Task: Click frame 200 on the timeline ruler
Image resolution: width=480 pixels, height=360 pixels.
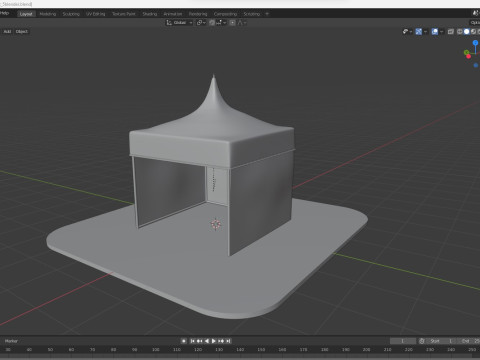Action: tap(366, 350)
